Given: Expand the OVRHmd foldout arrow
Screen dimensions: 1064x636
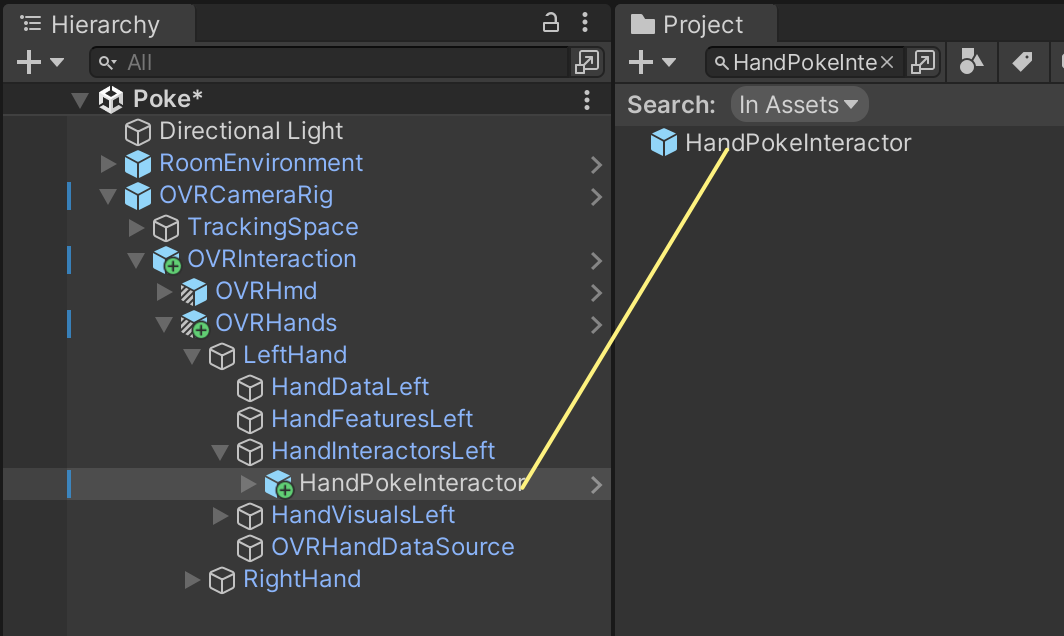Looking at the screenshot, I should point(164,292).
